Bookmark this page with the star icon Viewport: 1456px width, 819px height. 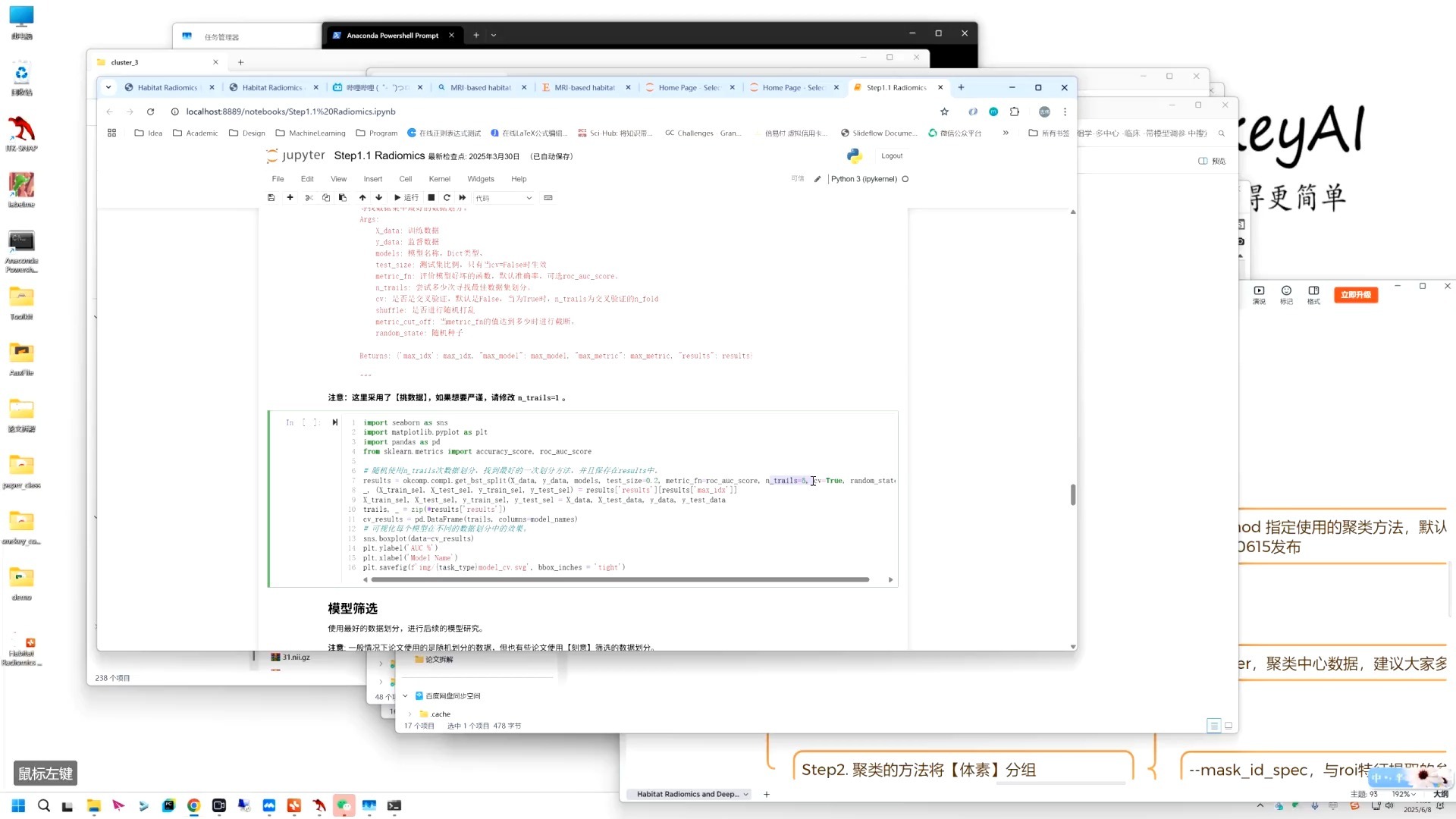click(944, 111)
